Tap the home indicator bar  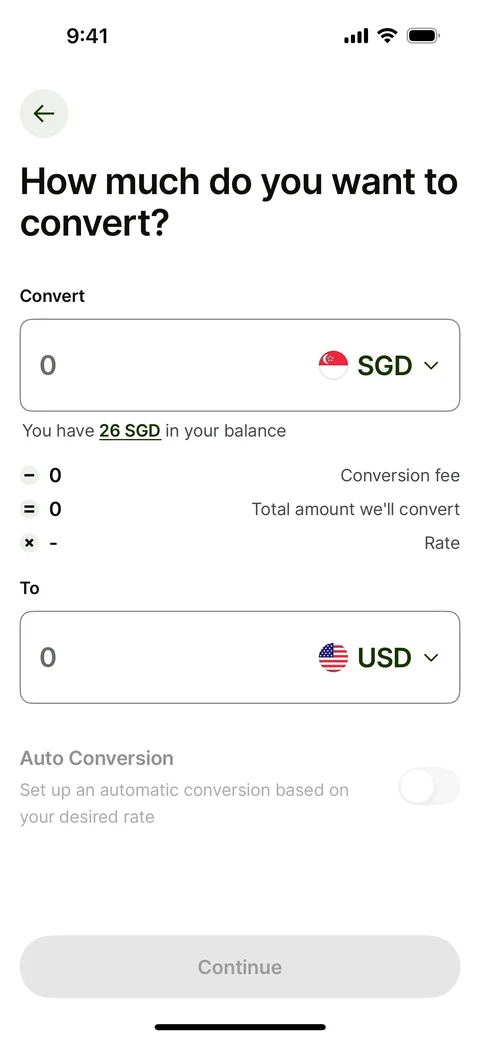(240, 1027)
